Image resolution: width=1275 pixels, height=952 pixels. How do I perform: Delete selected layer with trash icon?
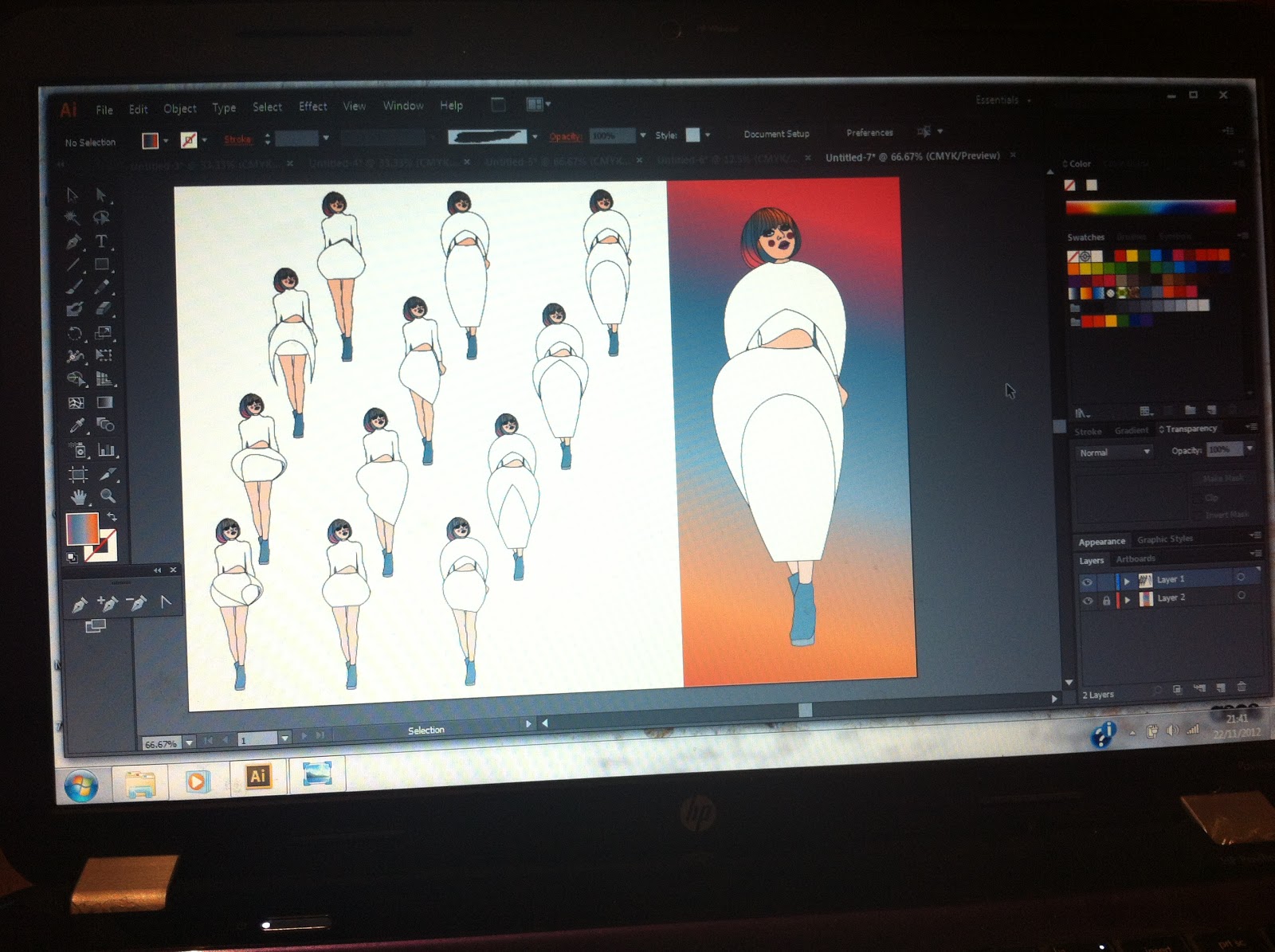point(1241,687)
